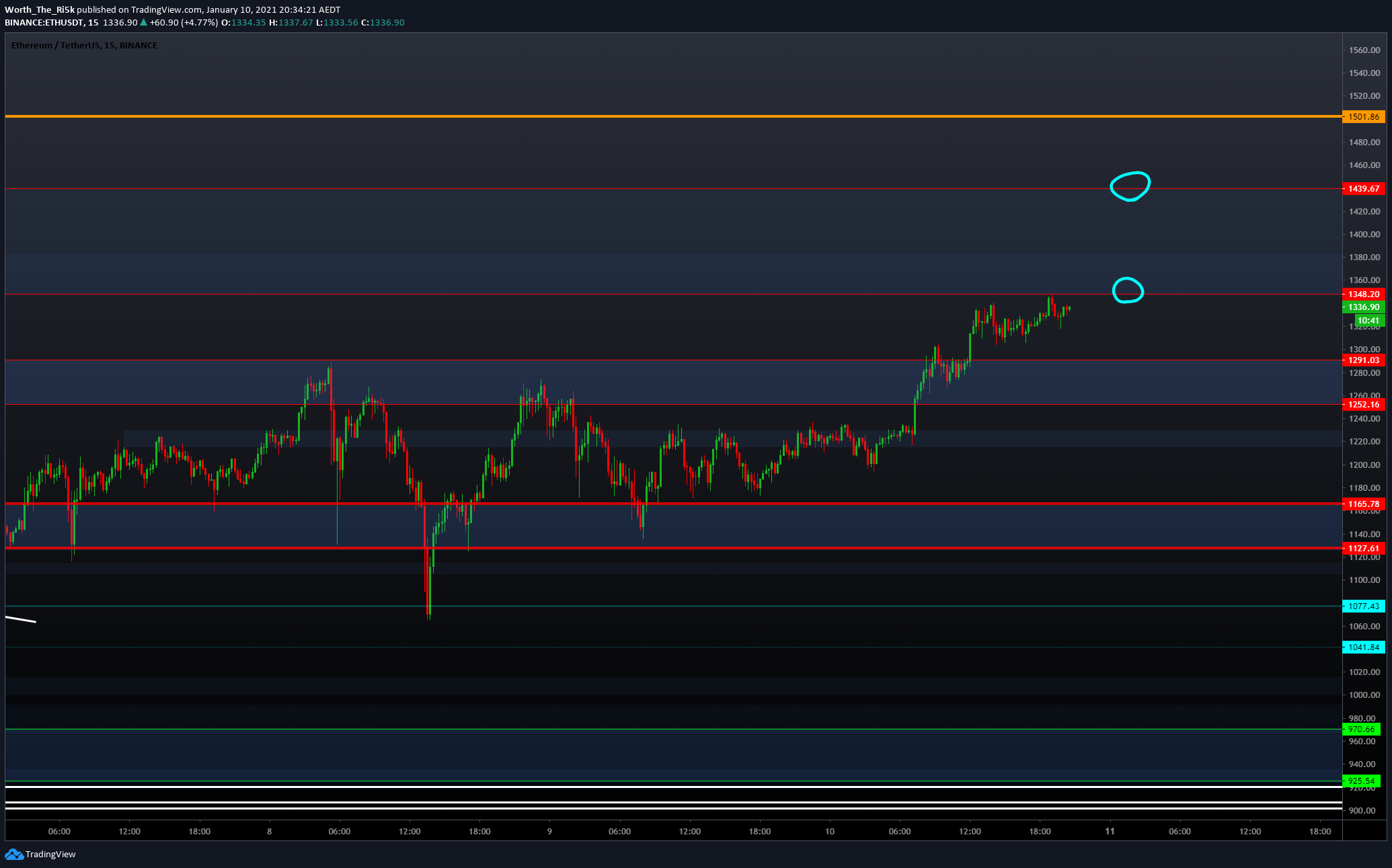Click the date 10 time axis label
The height and width of the screenshot is (868, 1392).
[x=830, y=831]
